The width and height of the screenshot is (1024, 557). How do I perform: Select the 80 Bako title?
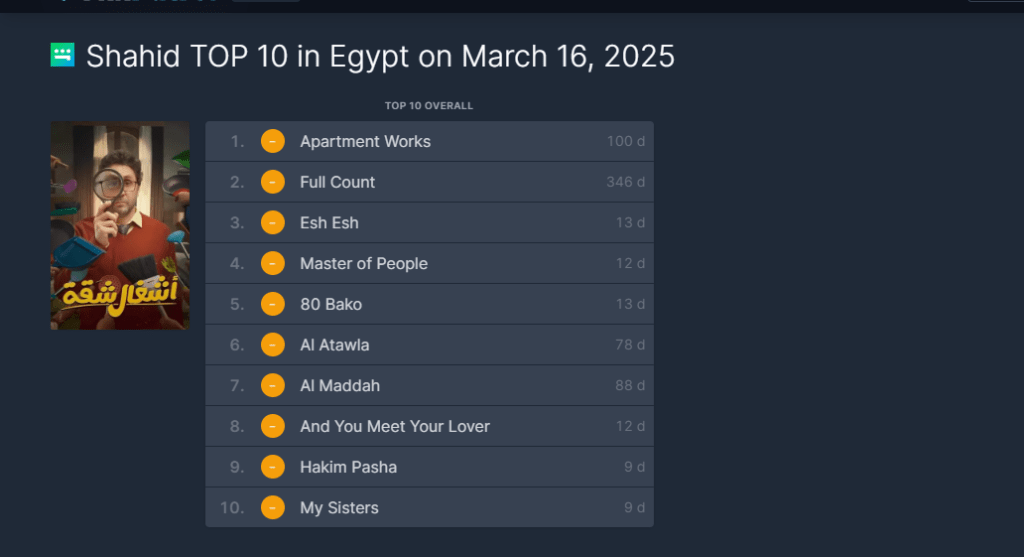pyautogui.click(x=330, y=304)
